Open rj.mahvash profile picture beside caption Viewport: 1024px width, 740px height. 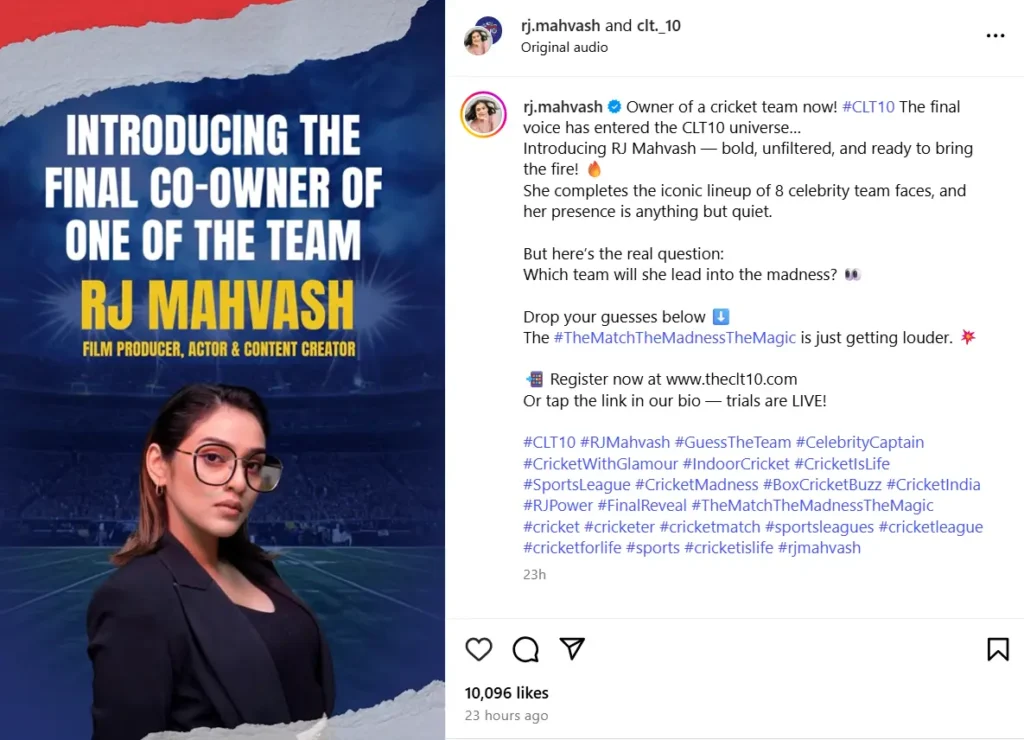click(x=484, y=114)
